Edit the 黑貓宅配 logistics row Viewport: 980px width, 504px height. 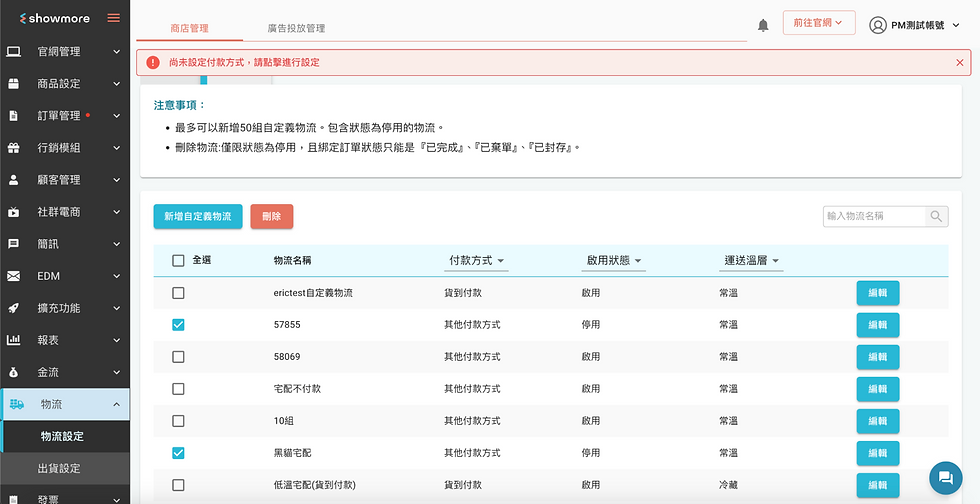click(878, 453)
